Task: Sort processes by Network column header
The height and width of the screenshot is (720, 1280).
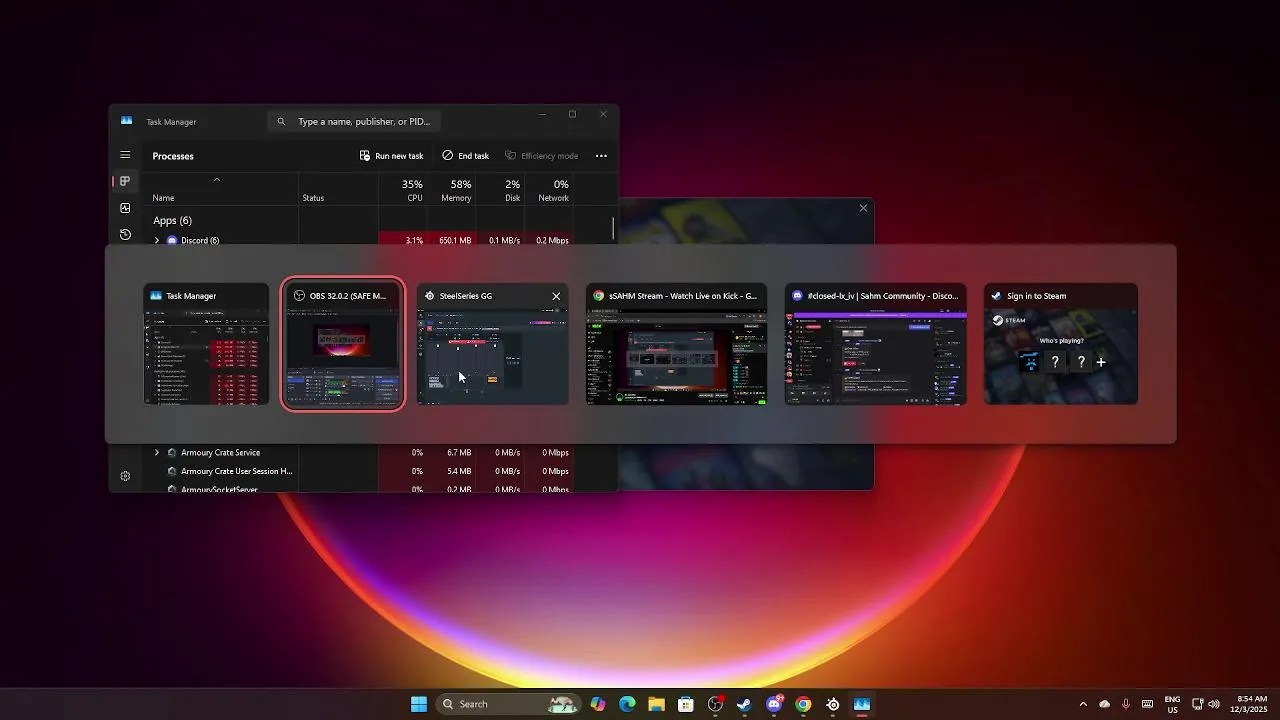Action: click(x=549, y=189)
